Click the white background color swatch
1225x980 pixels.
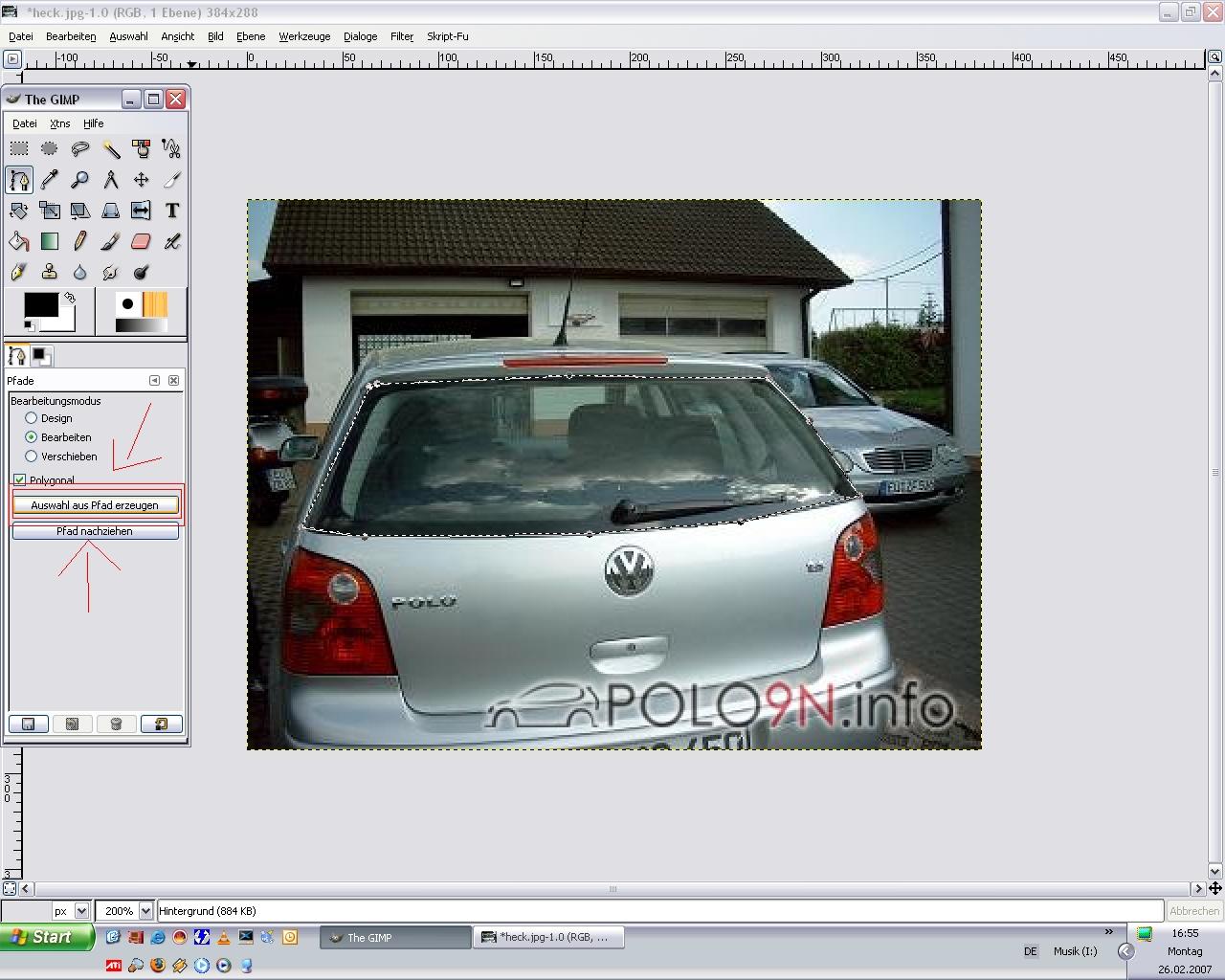click(65, 323)
